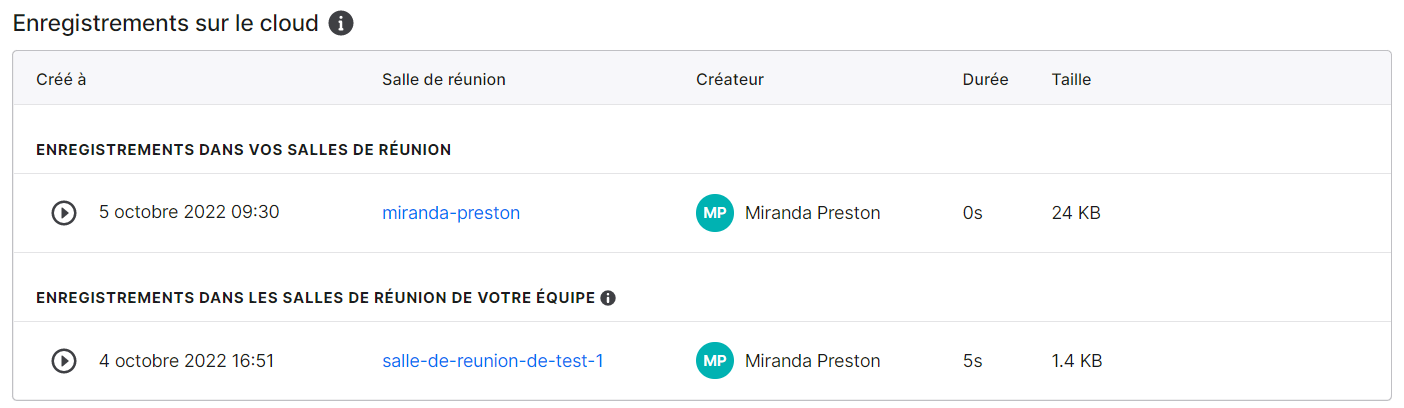Click Miranda Preston name in first recording row
This screenshot has width=1404, height=408.
pyautogui.click(x=813, y=213)
